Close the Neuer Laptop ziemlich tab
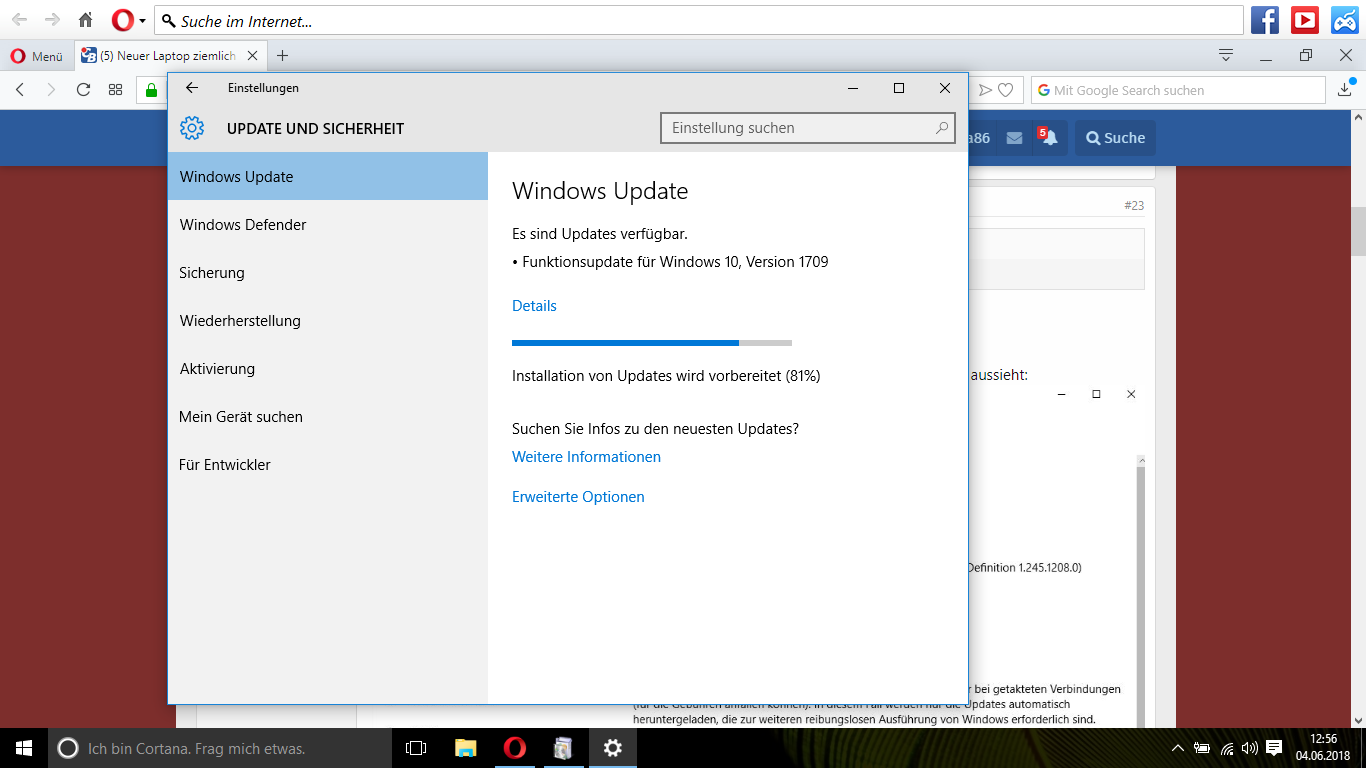 tap(253, 56)
